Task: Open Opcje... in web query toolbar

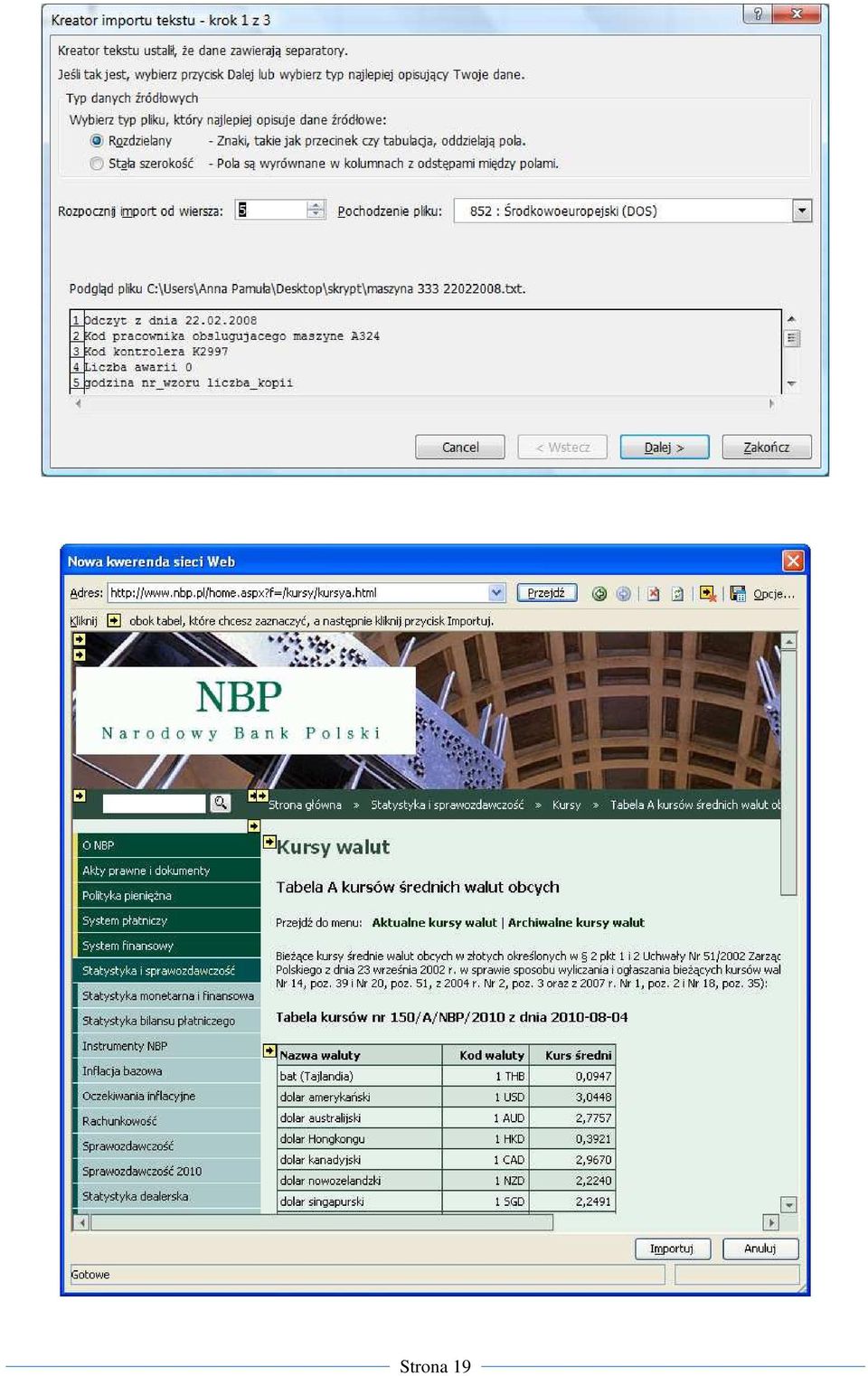Action: click(x=774, y=594)
